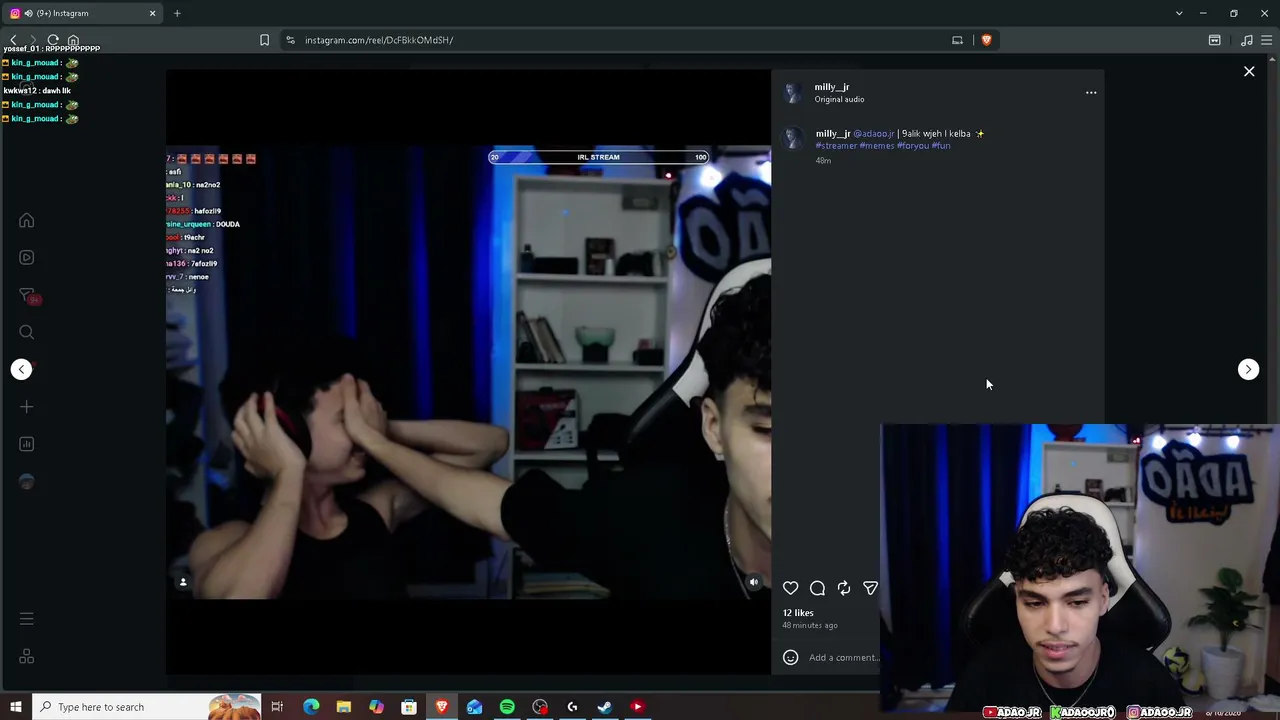
Task: Open the Original audio page
Action: (839, 99)
